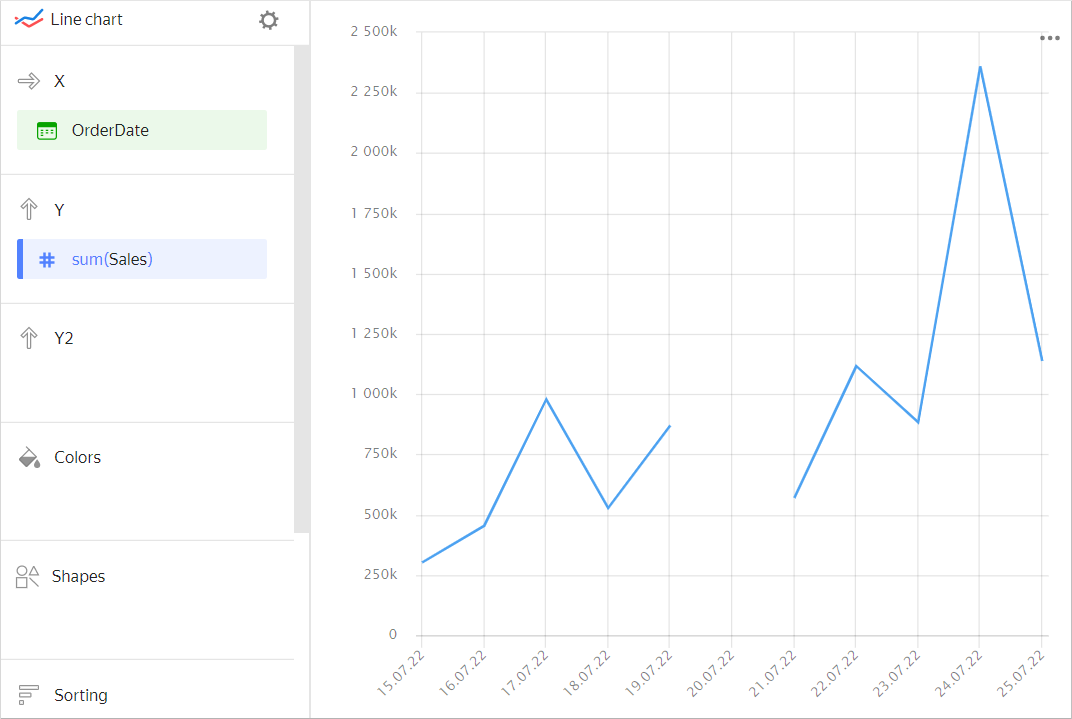Click the Shapes section label
This screenshot has height=719, width=1072.
78,577
